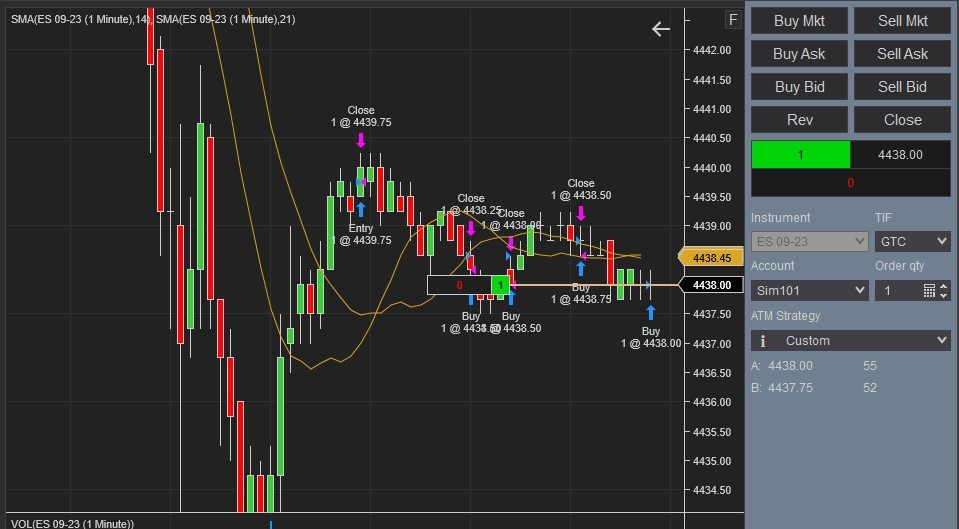Click the Buy 1 @ 4438.75 execution label
Image resolution: width=959 pixels, height=529 pixels.
(580, 293)
